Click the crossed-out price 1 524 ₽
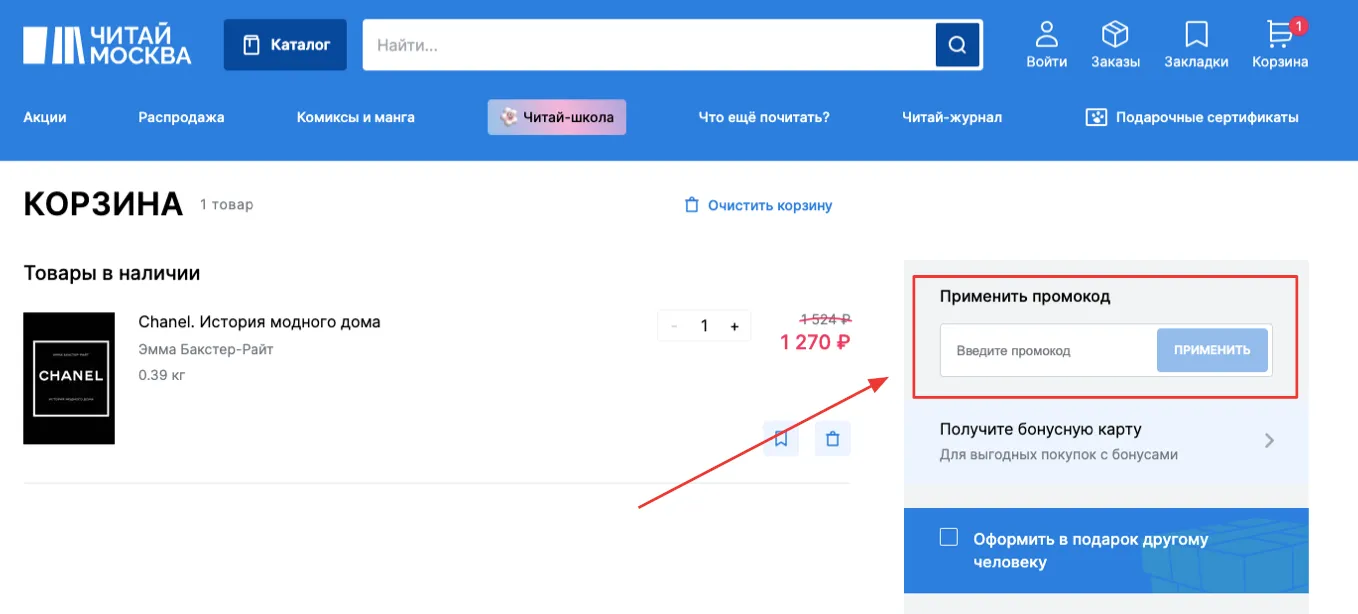Image resolution: width=1358 pixels, height=614 pixels. pyautogui.click(x=825, y=319)
